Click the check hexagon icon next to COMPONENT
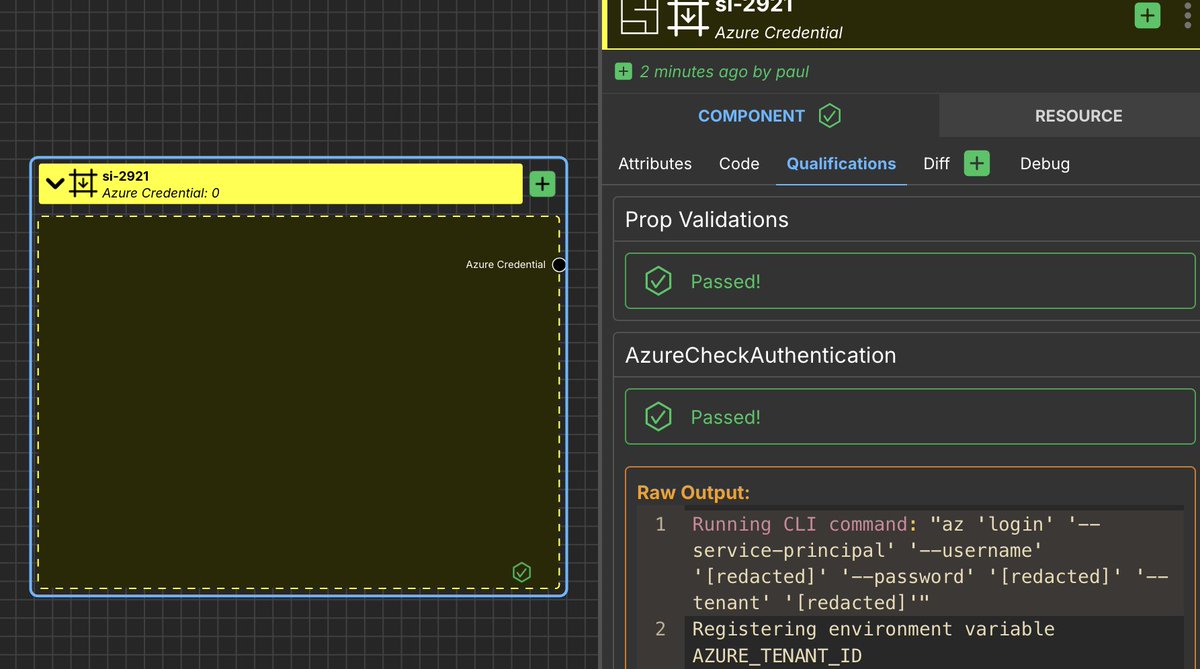 pyautogui.click(x=829, y=116)
